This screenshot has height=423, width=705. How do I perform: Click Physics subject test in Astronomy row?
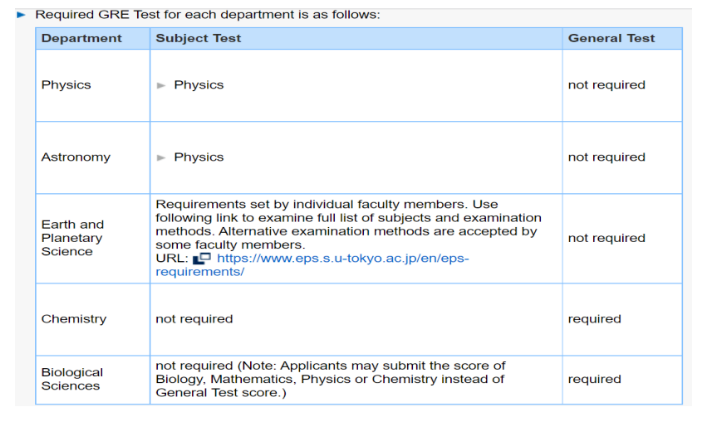(199, 157)
